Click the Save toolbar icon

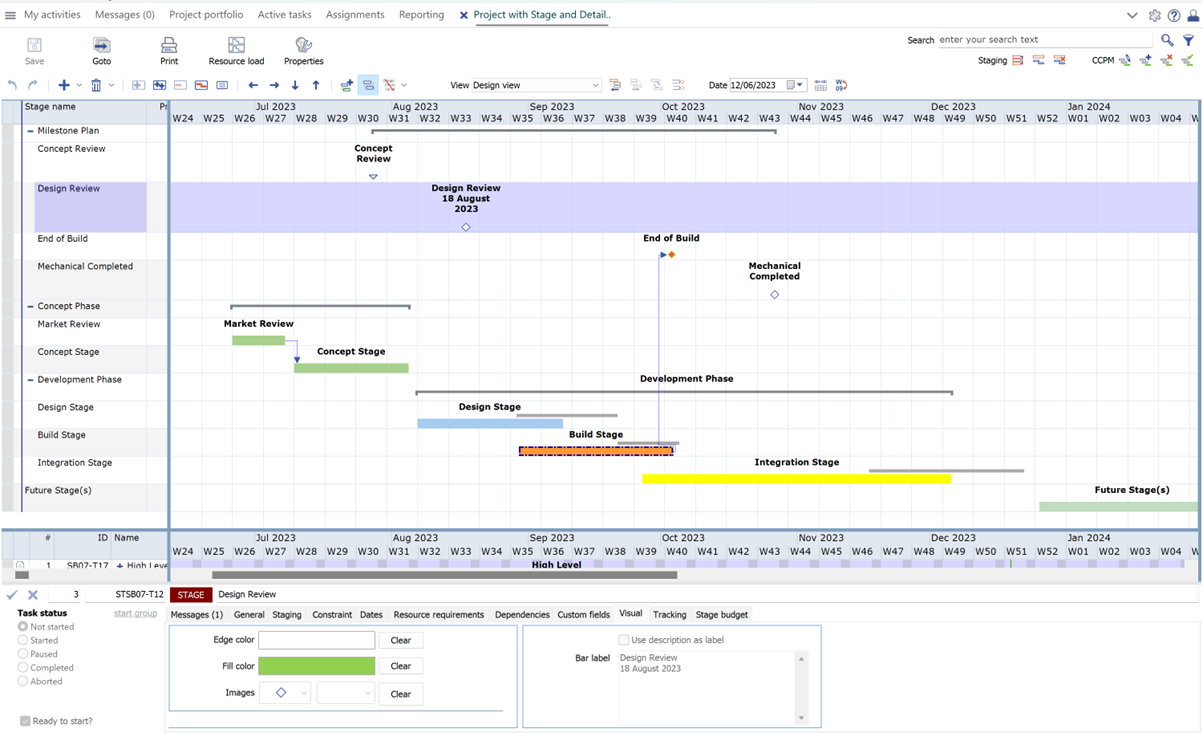34,51
